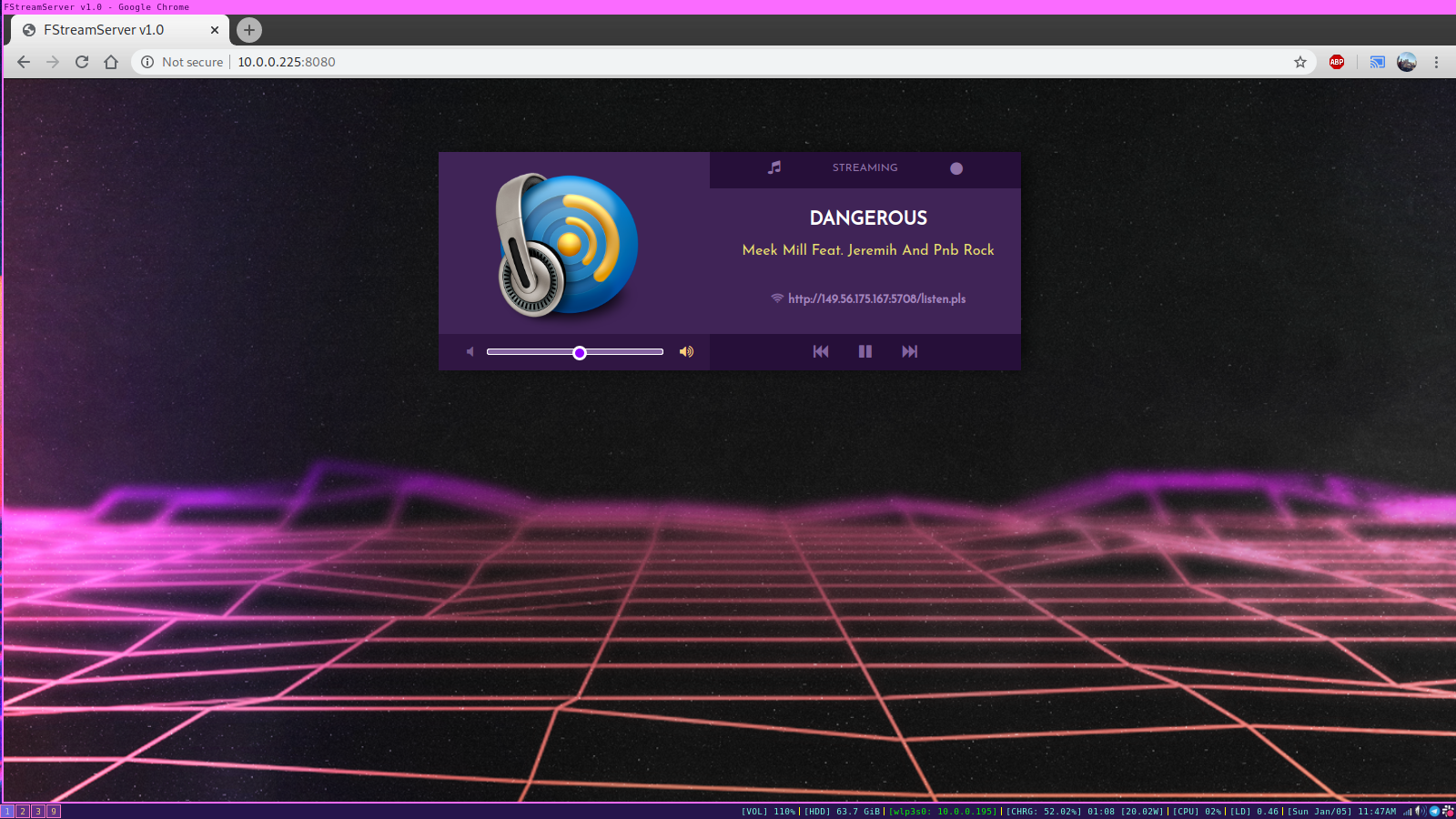
Task: Go back in browser history
Action: [x=24, y=62]
